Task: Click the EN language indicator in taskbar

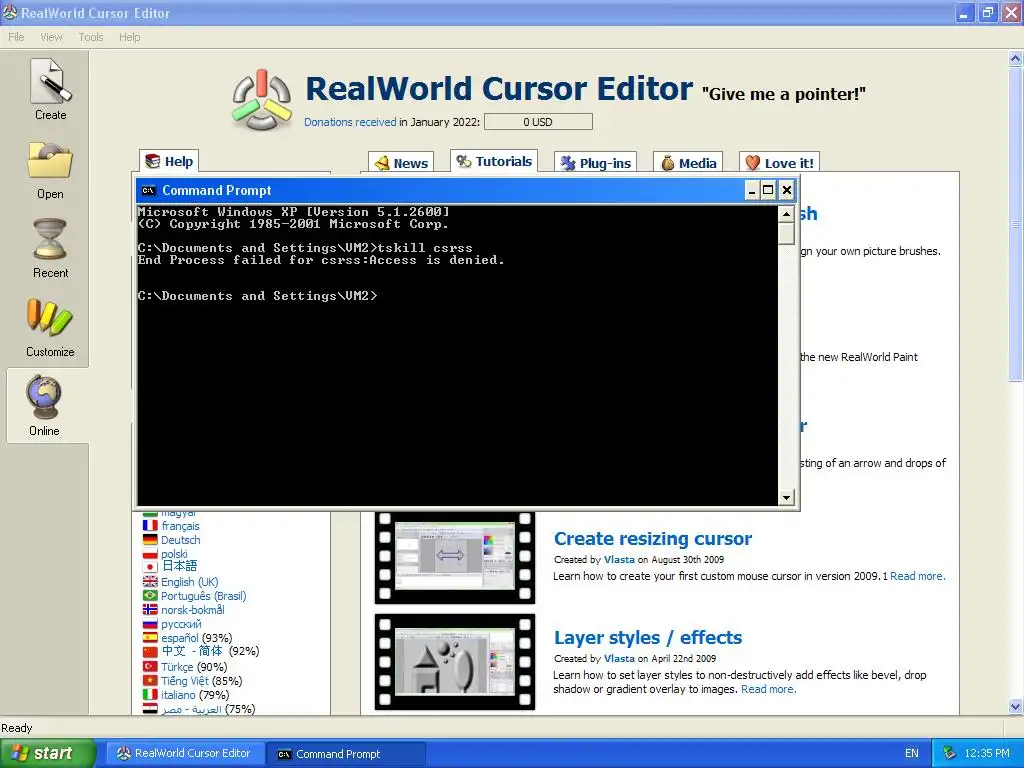Action: click(x=912, y=754)
